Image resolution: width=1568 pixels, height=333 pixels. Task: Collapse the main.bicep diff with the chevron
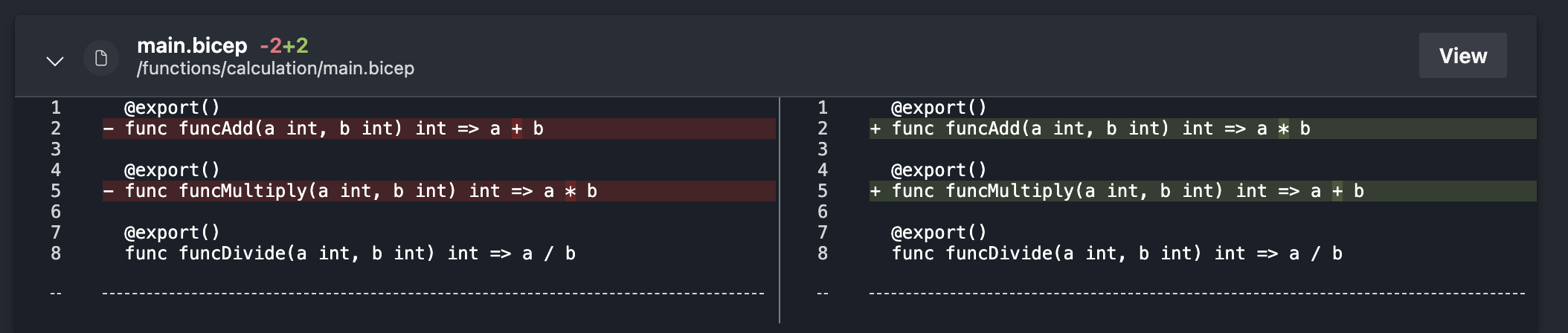click(55, 60)
